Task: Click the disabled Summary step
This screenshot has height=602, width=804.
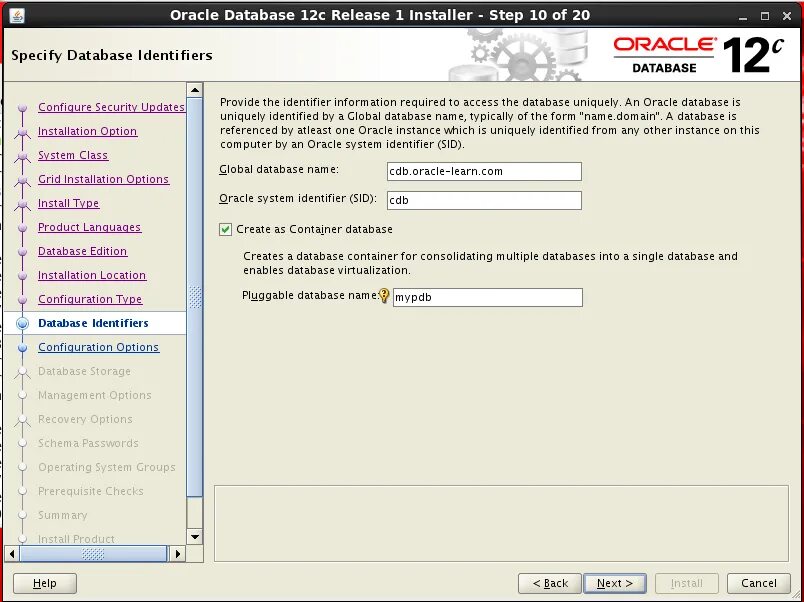Action: click(63, 515)
